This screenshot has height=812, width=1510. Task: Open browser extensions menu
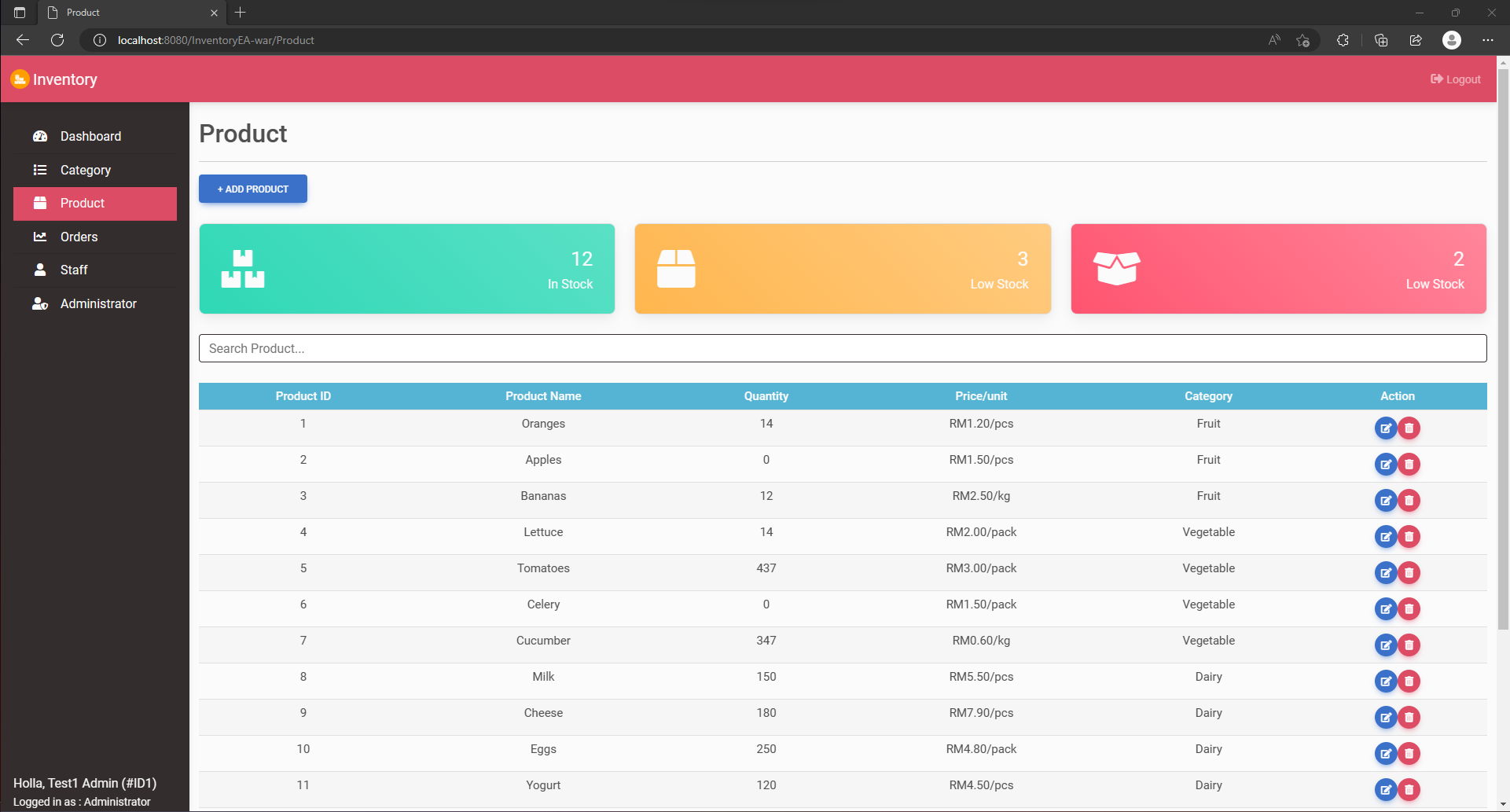pyautogui.click(x=1343, y=40)
